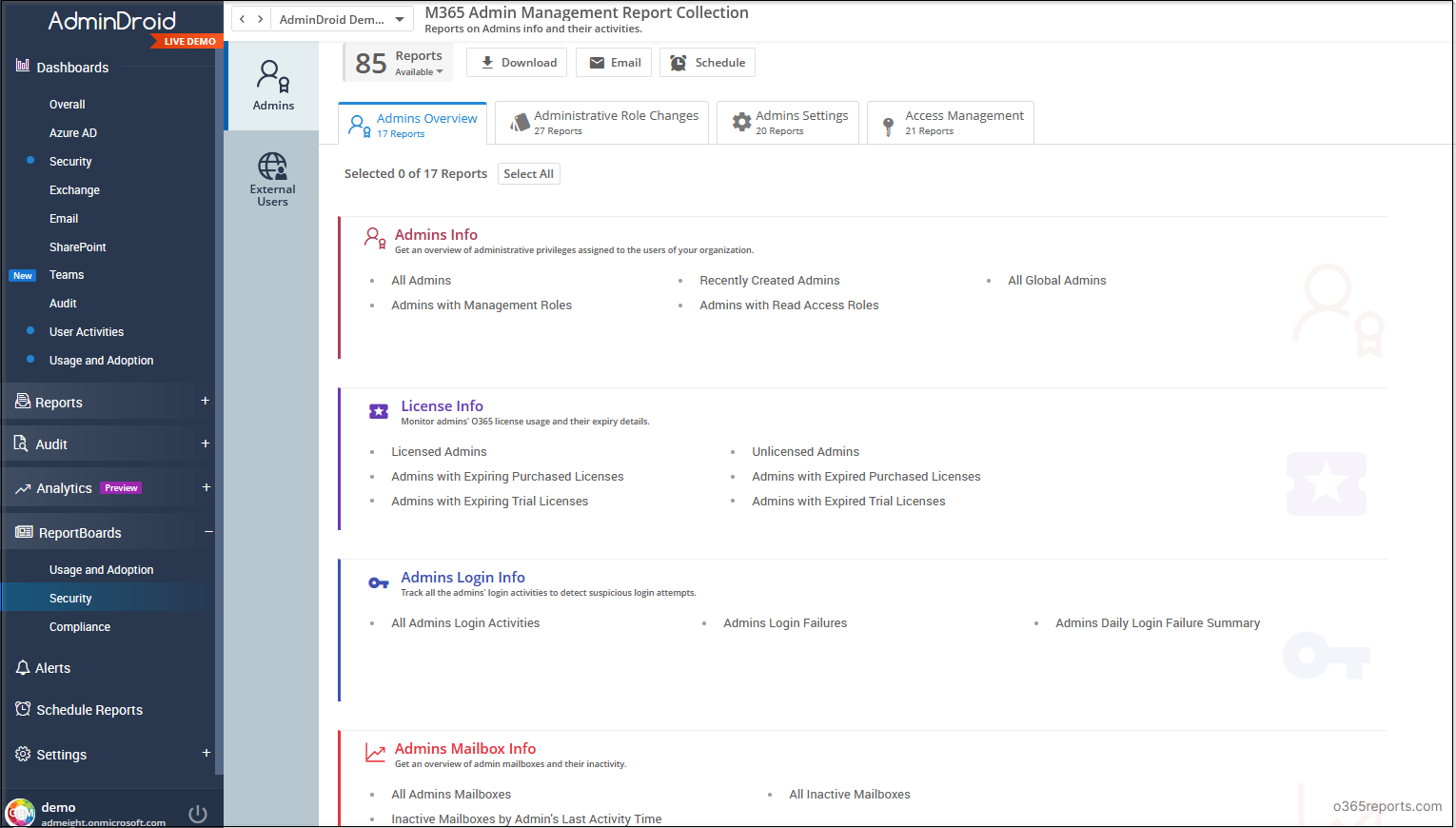Open Admins with Expired Purchased Licenses report
This screenshot has width=1456, height=828.
866,476
